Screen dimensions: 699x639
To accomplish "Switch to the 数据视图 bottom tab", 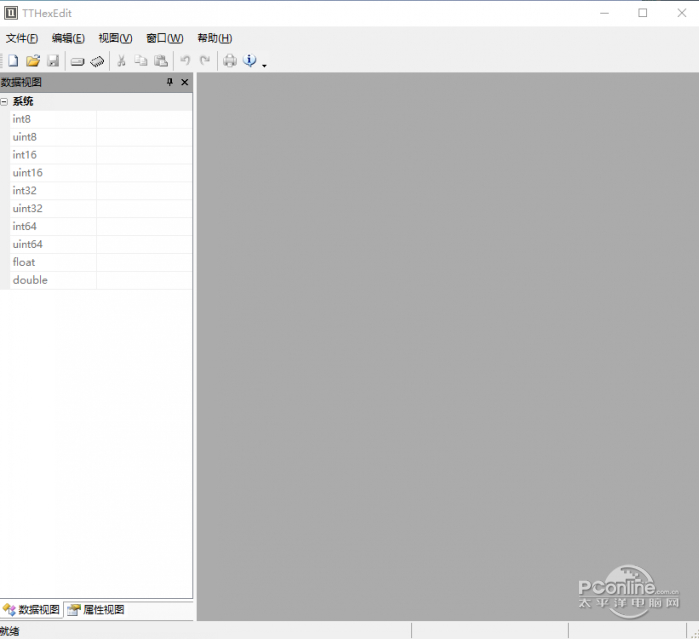I will [x=32, y=610].
